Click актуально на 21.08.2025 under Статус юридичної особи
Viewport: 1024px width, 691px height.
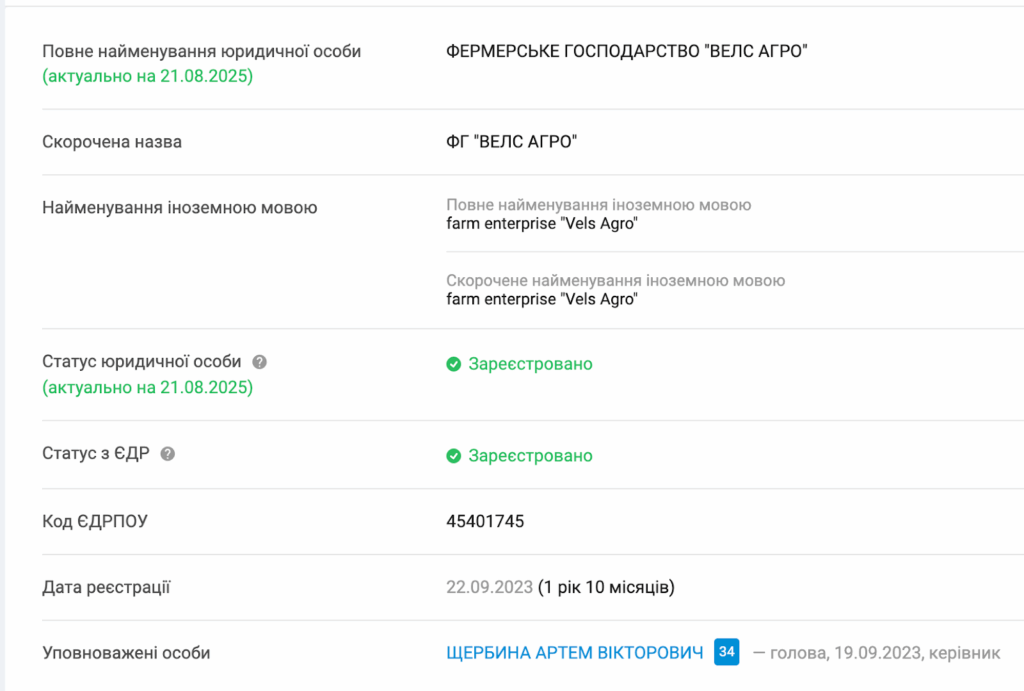point(148,387)
